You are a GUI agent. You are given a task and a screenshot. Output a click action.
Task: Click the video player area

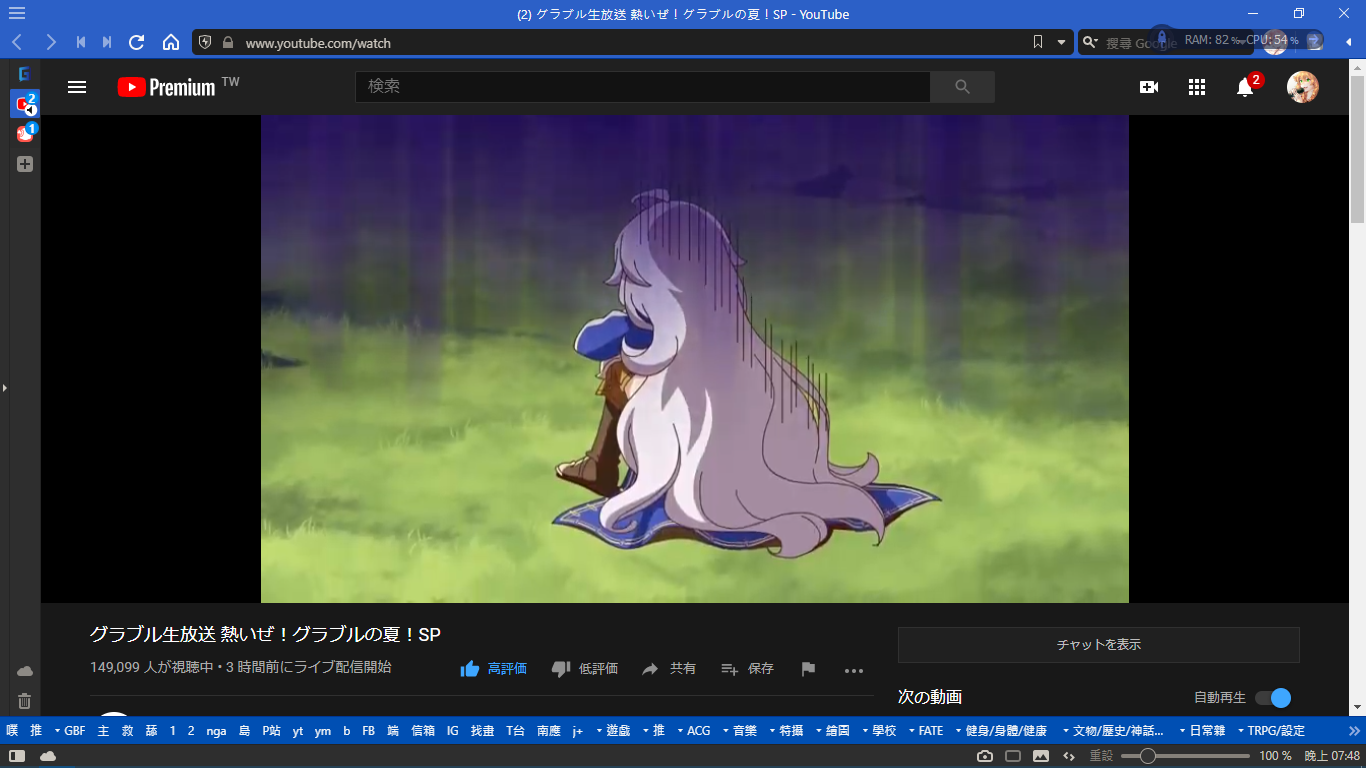click(x=694, y=359)
